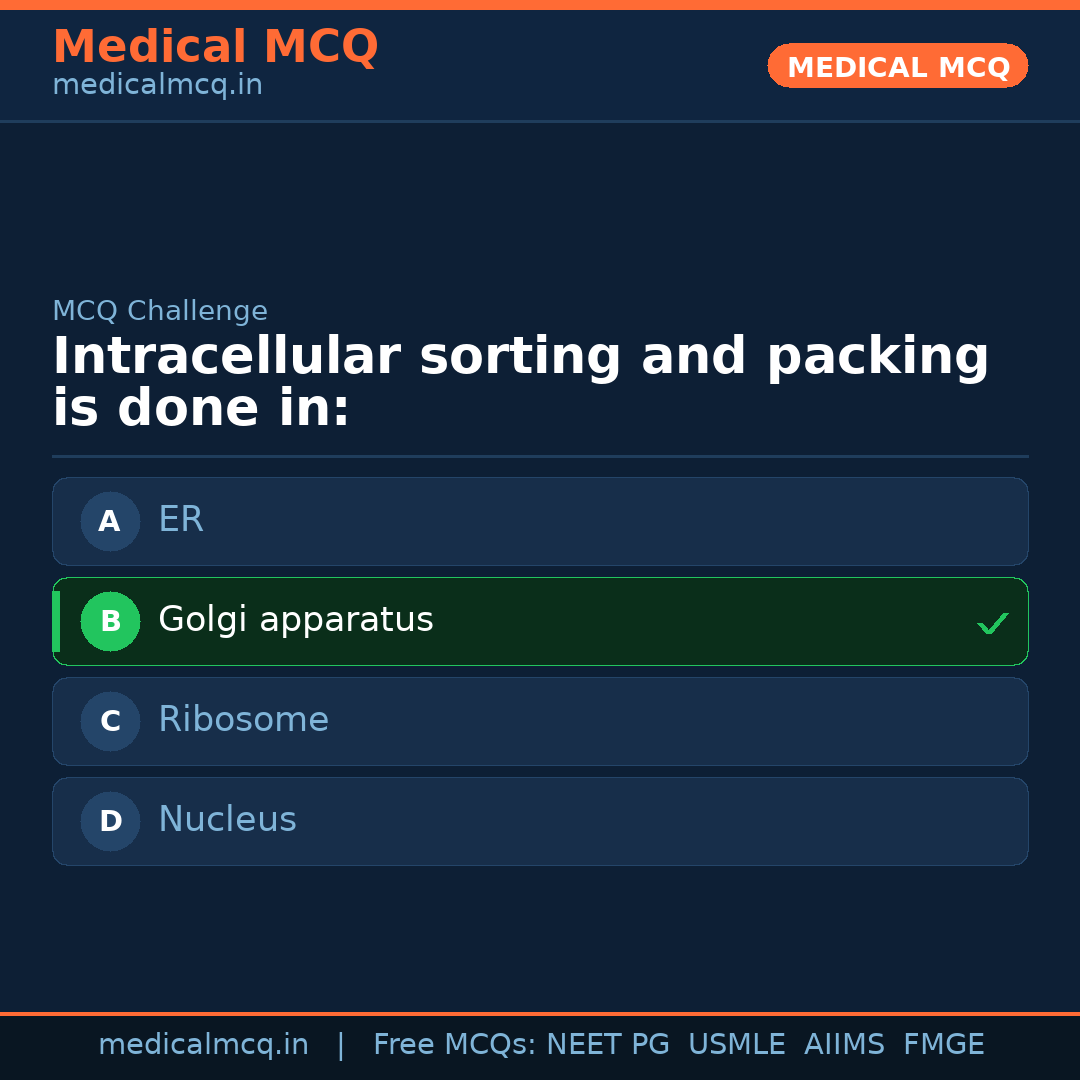Visit medicalmcq.in link under the header title
Screen dimensions: 1080x1080
[x=157, y=86]
